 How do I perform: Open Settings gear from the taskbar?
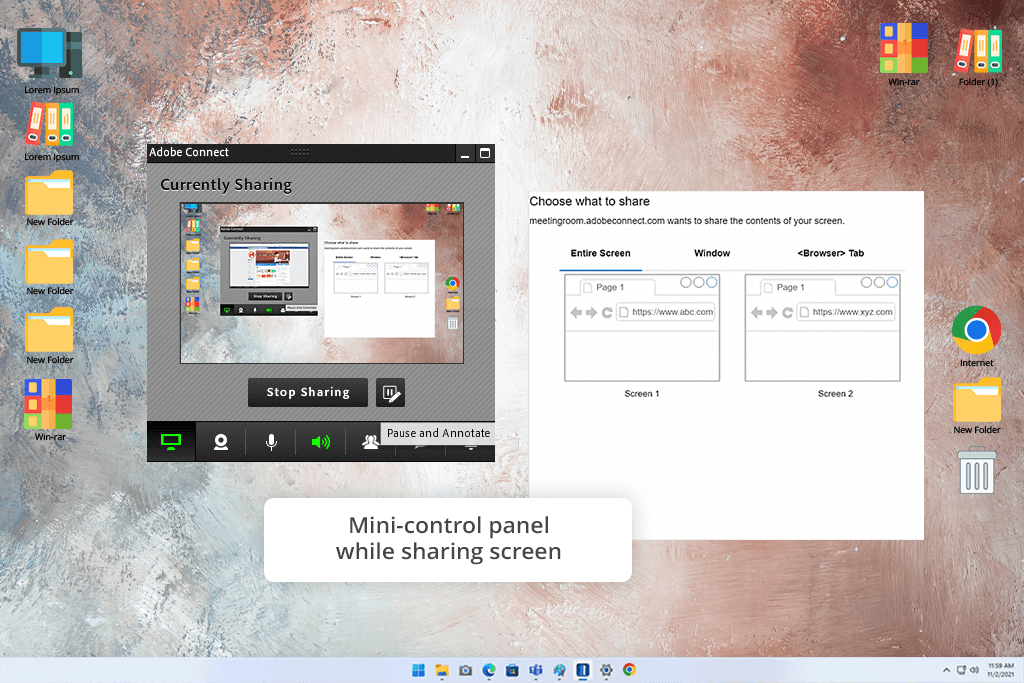click(606, 670)
